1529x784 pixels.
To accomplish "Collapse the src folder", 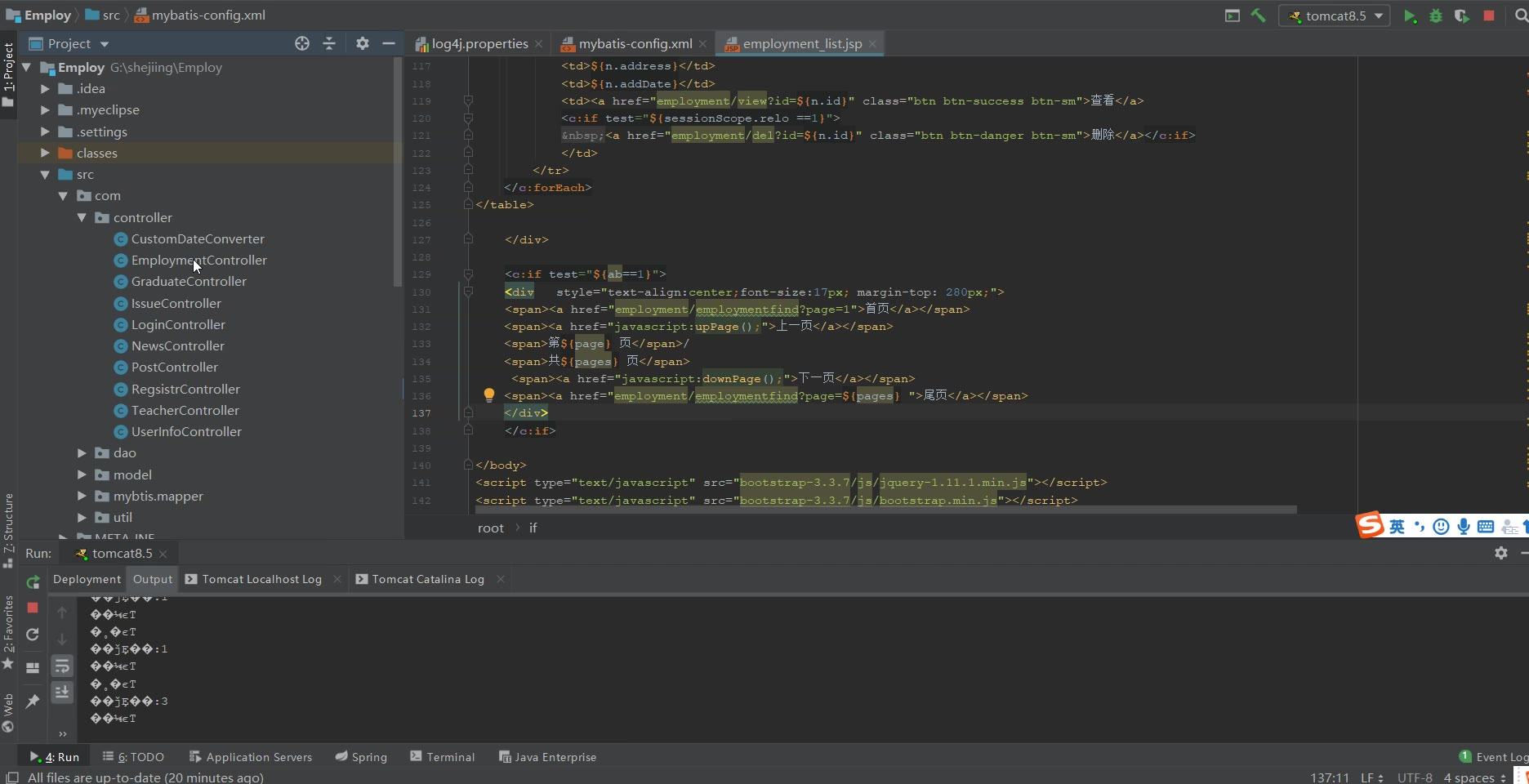I will coord(45,174).
